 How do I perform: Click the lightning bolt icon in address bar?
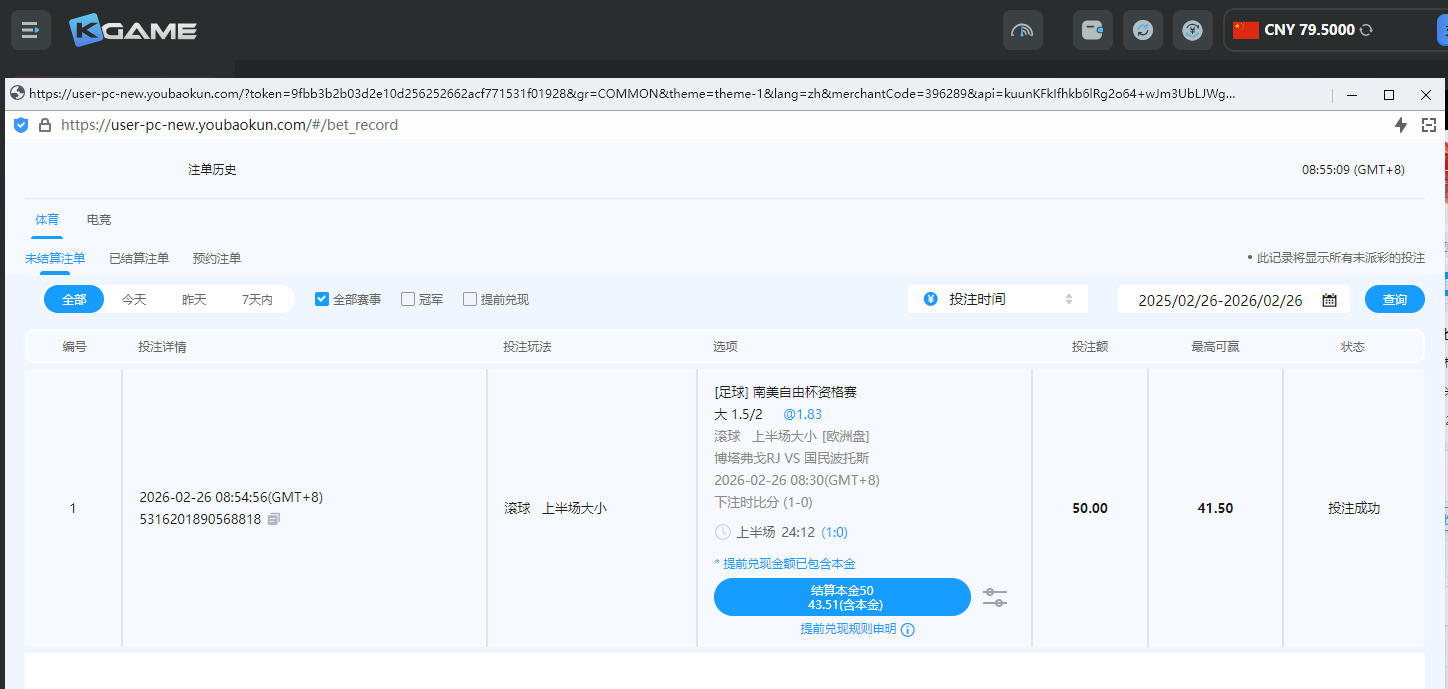(1400, 125)
